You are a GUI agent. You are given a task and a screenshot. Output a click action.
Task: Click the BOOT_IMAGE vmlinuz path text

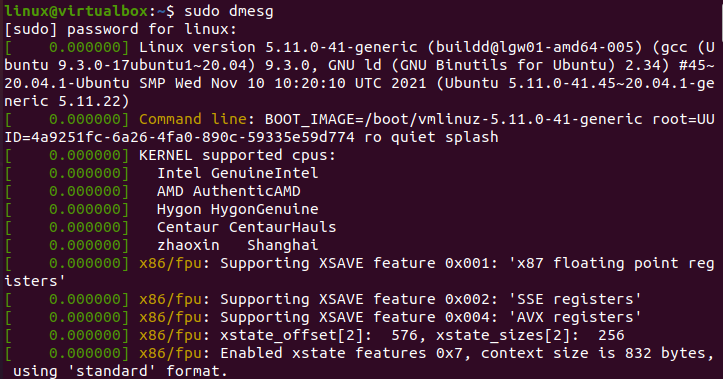(453, 119)
